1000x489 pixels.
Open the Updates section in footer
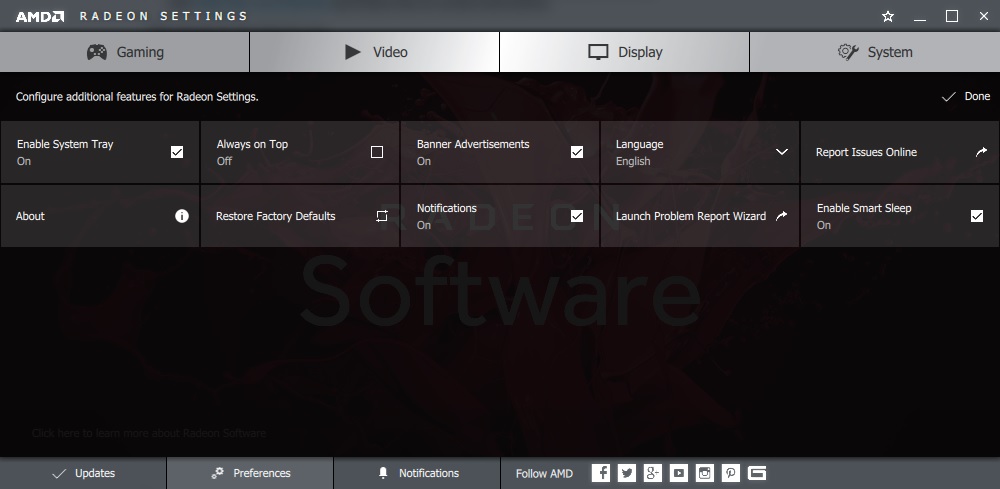83,473
